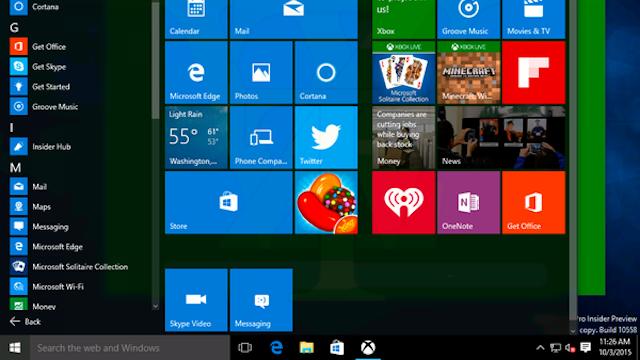640x360 pixels.
Task: Launch the iHeartRadio tile
Action: click(x=403, y=202)
